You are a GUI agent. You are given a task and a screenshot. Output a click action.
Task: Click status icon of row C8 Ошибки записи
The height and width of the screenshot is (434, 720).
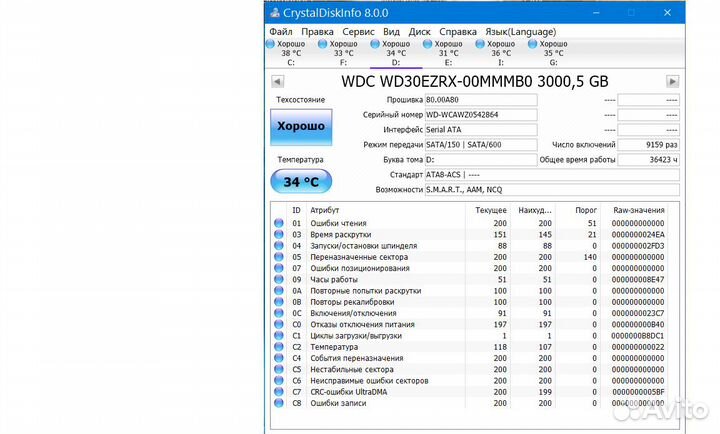(x=279, y=403)
